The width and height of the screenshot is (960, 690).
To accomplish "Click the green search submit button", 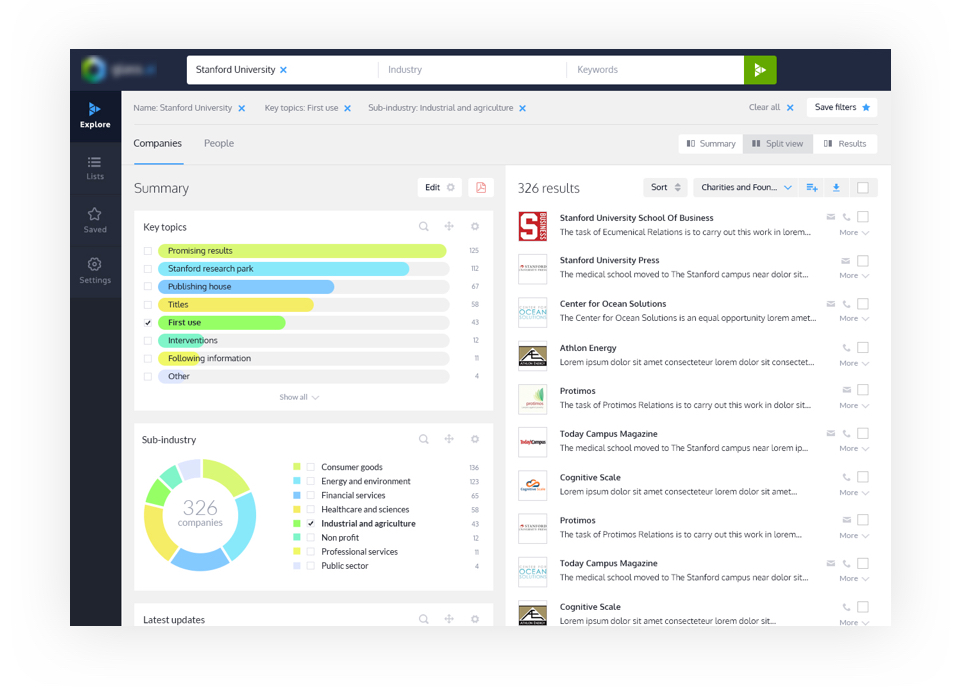I will (760, 70).
